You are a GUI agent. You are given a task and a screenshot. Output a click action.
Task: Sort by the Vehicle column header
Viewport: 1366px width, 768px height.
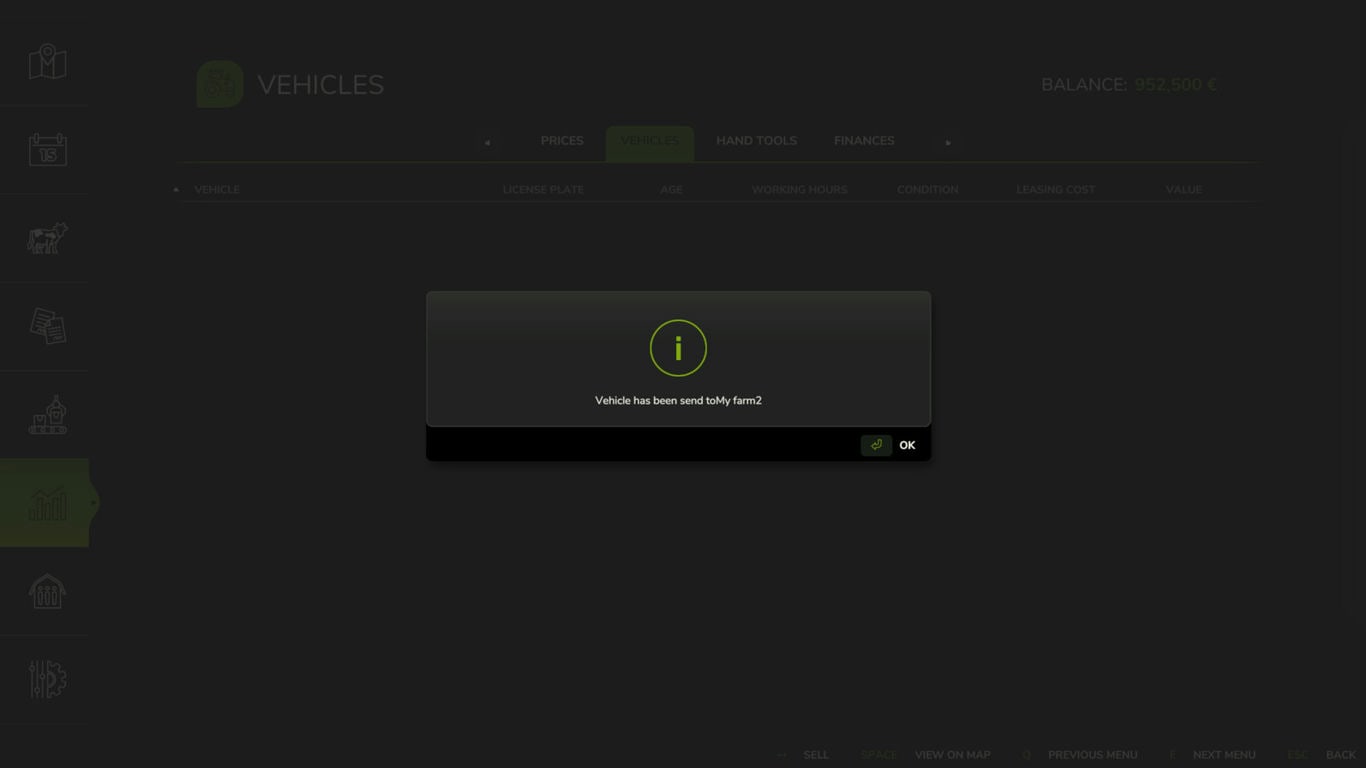[217, 189]
